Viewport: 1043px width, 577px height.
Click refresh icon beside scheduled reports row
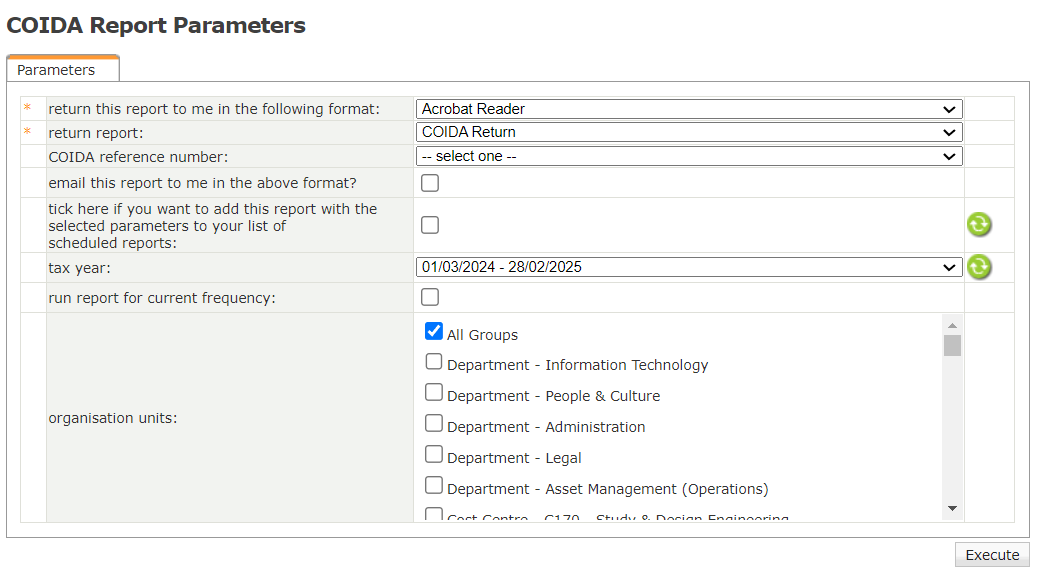tap(979, 225)
